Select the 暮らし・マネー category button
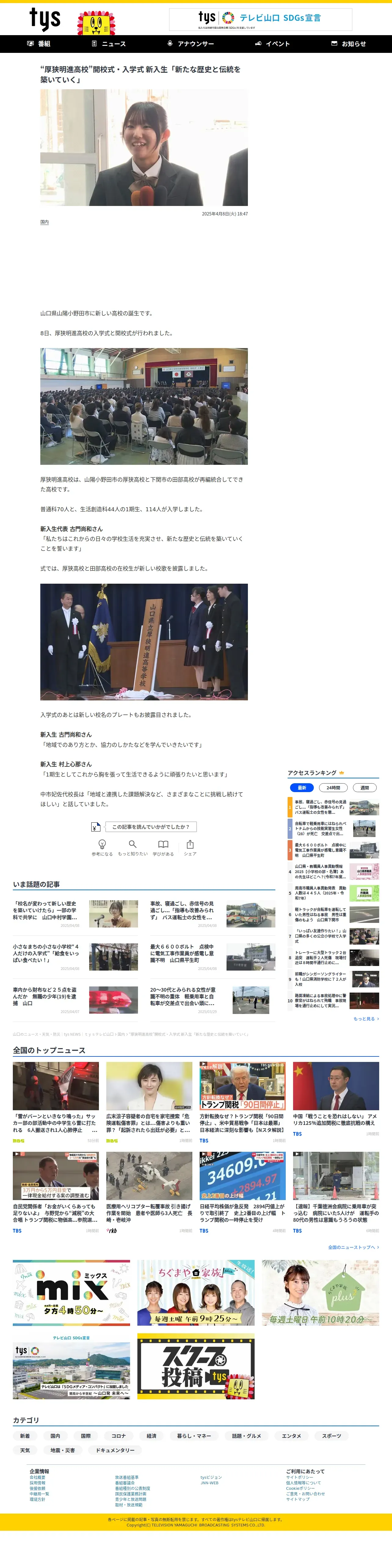 194,1436
